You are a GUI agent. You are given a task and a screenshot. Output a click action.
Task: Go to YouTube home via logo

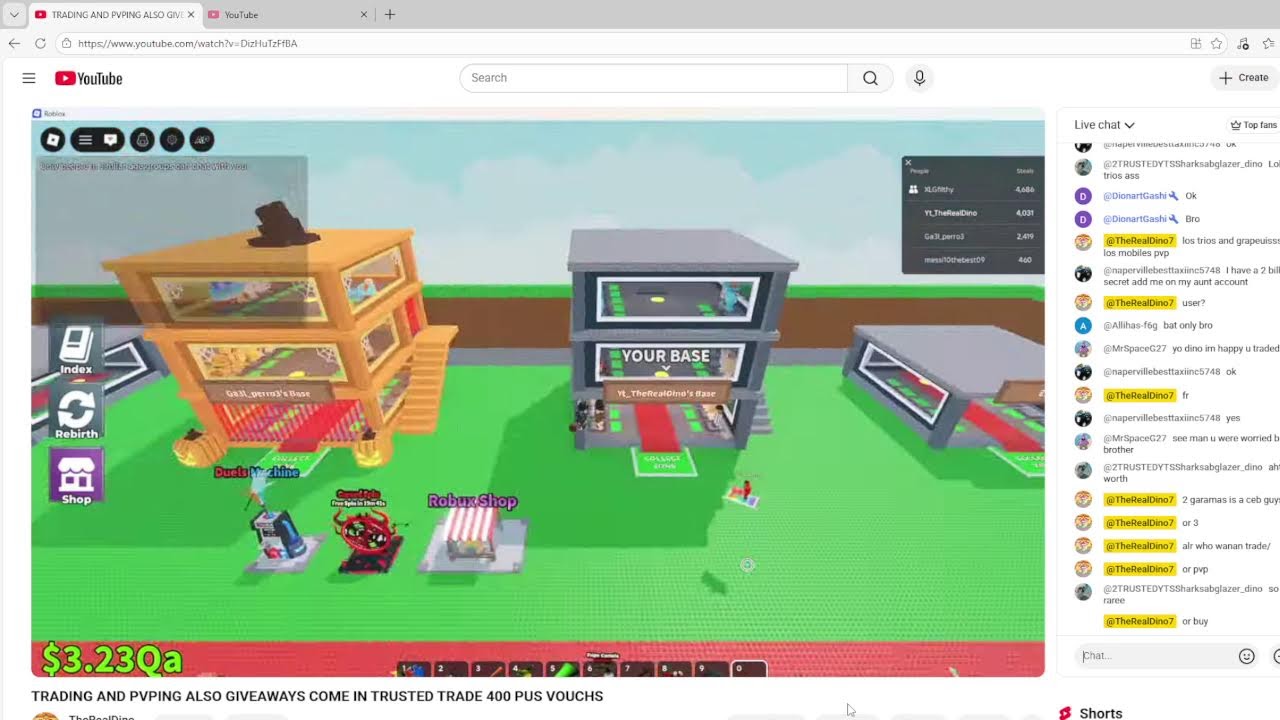(88, 78)
